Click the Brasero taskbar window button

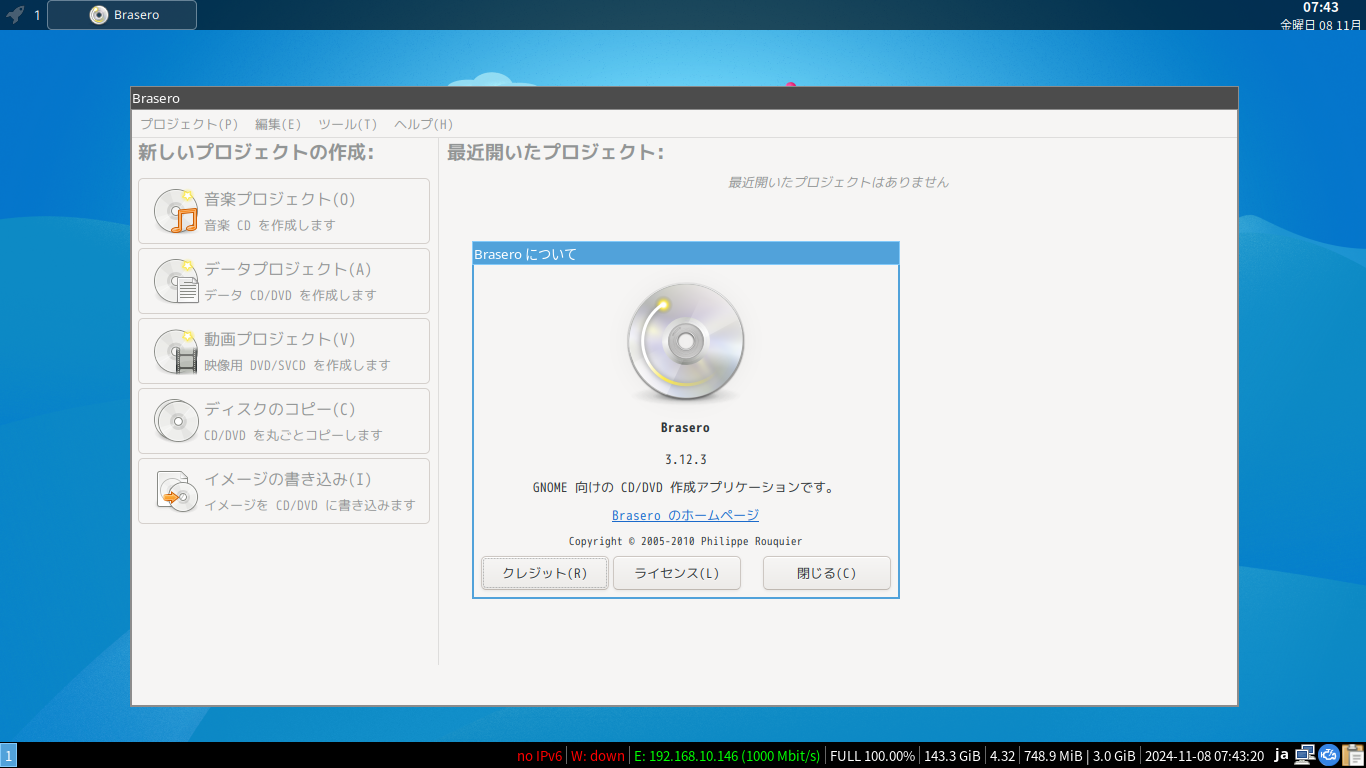[122, 15]
